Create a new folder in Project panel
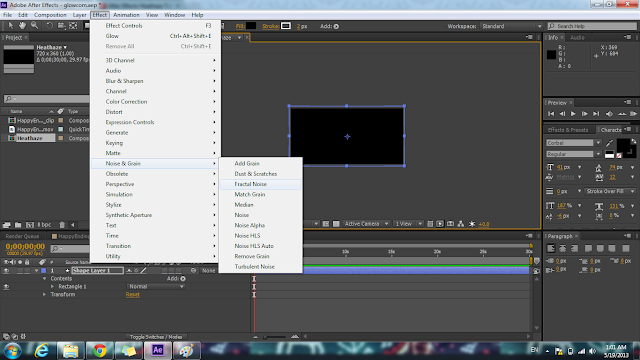 click(18, 224)
